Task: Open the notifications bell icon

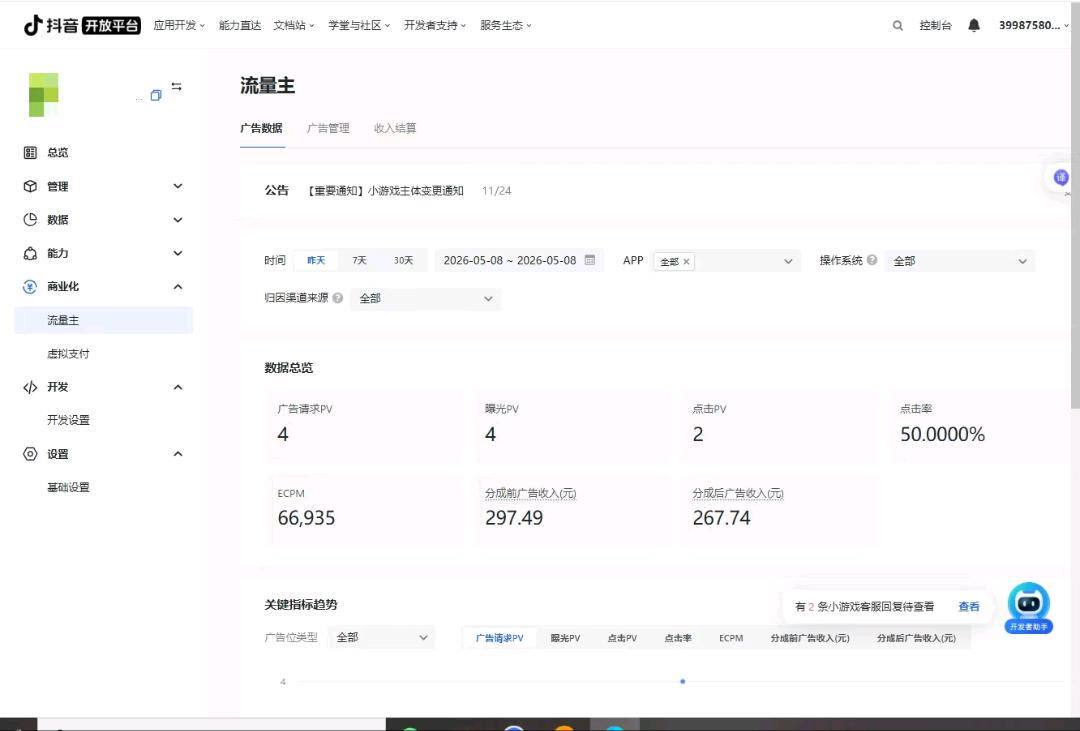Action: pos(974,25)
